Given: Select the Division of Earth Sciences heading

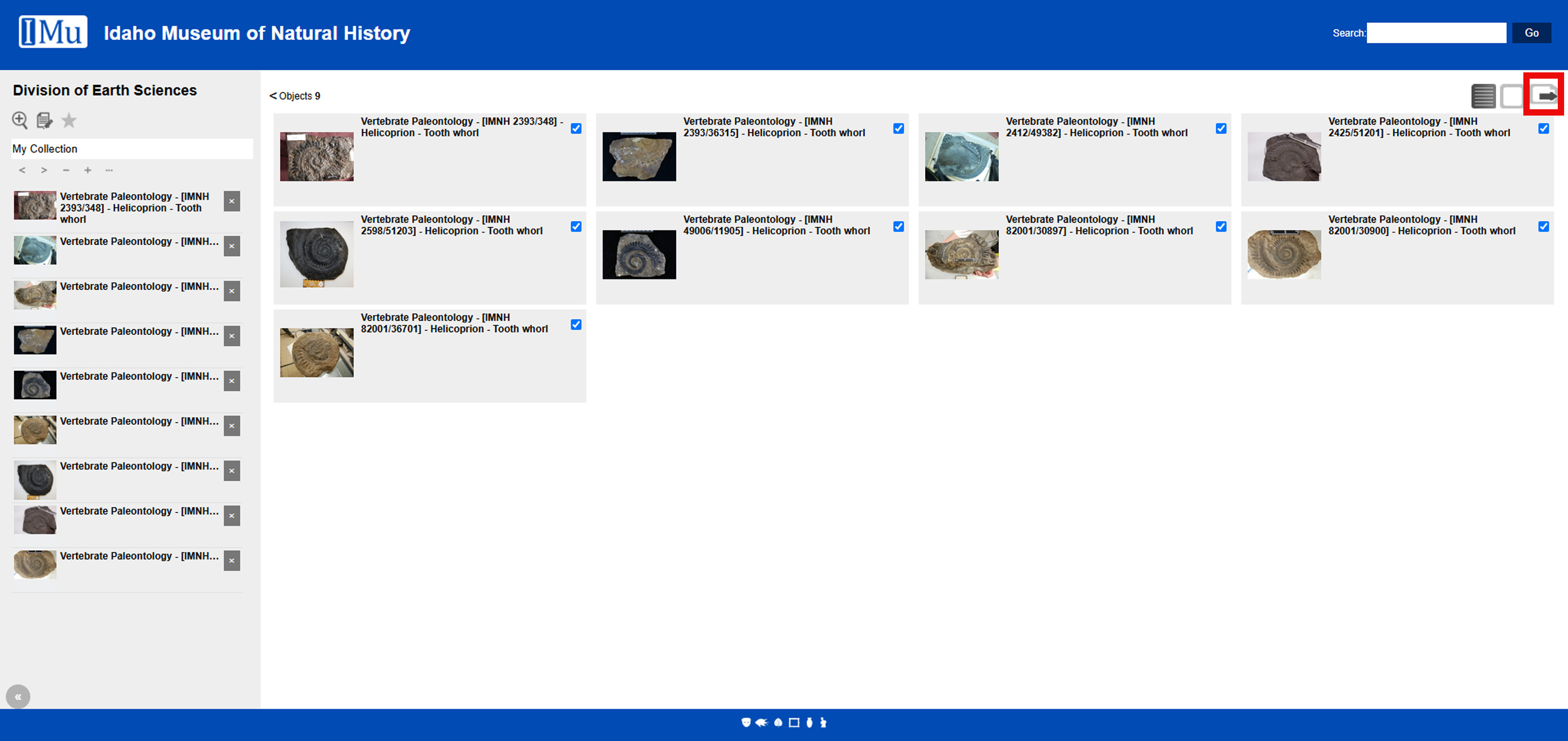Looking at the screenshot, I should point(104,90).
